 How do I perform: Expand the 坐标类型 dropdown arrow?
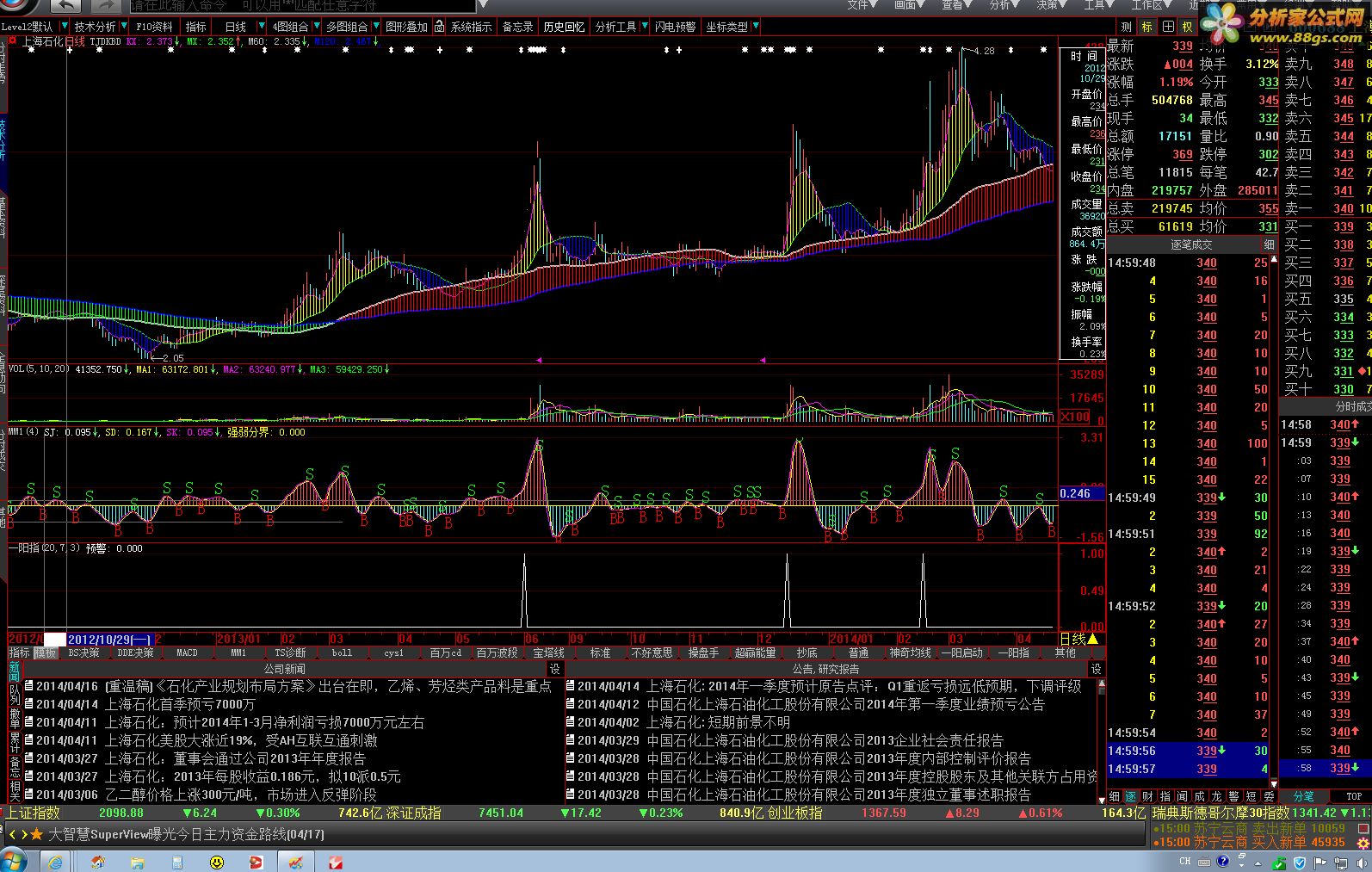point(756,27)
